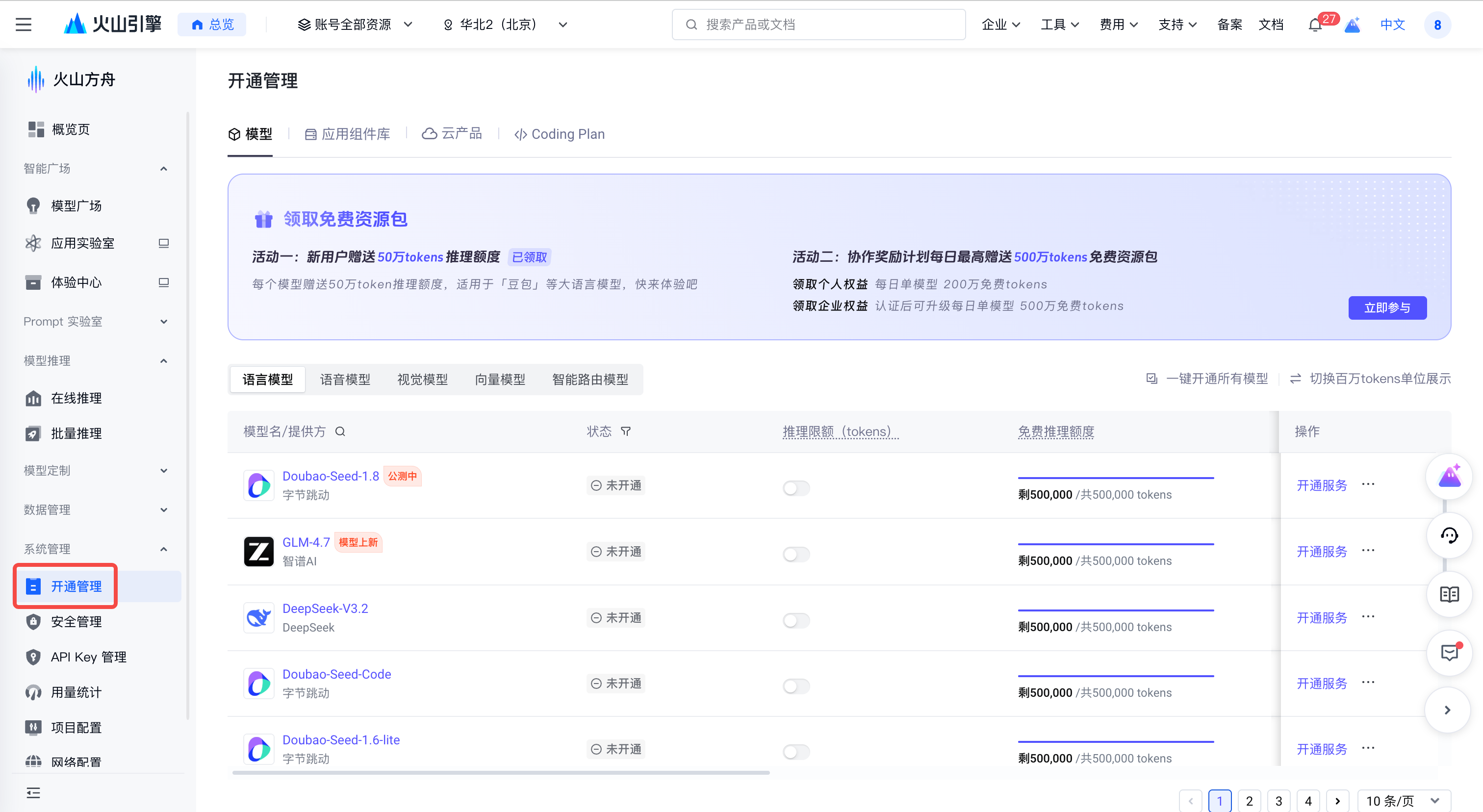Toggle the inference limit for Doubao-Seed-1.8
1483x812 pixels.
(x=796, y=488)
